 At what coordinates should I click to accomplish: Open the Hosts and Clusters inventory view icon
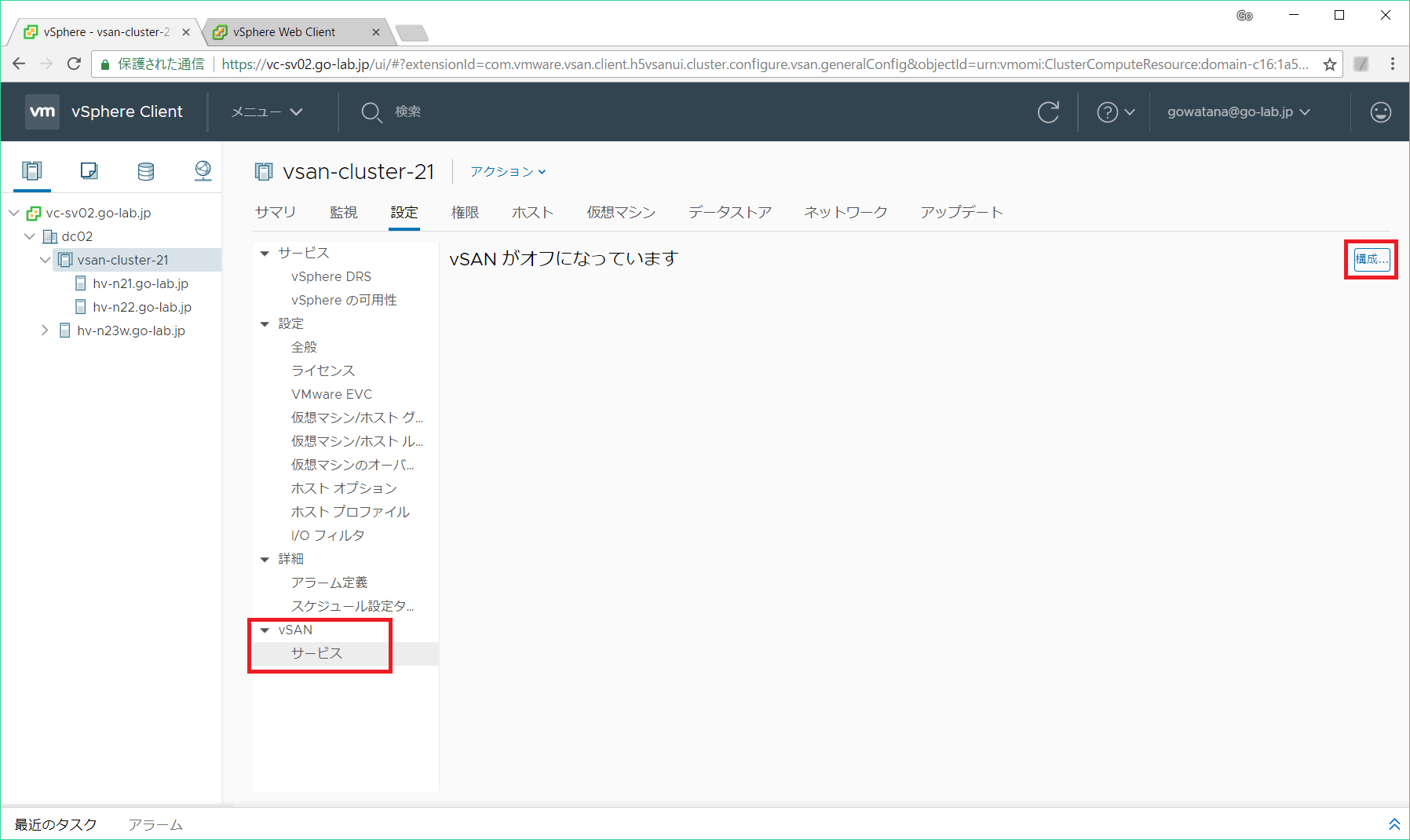click(x=32, y=170)
